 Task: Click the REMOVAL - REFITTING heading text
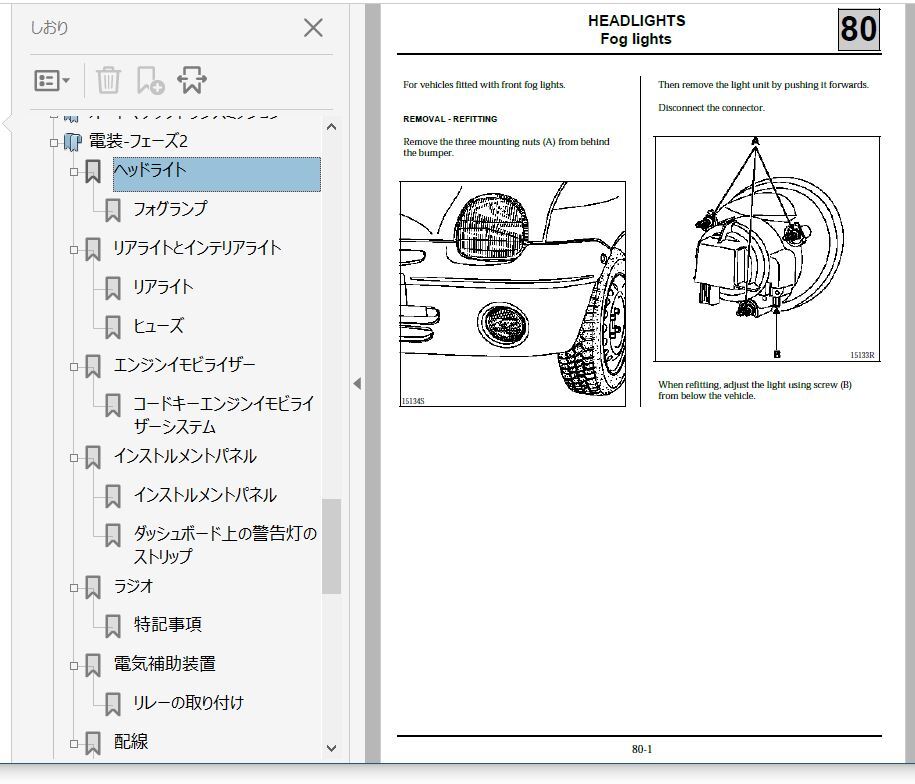pyautogui.click(x=450, y=119)
